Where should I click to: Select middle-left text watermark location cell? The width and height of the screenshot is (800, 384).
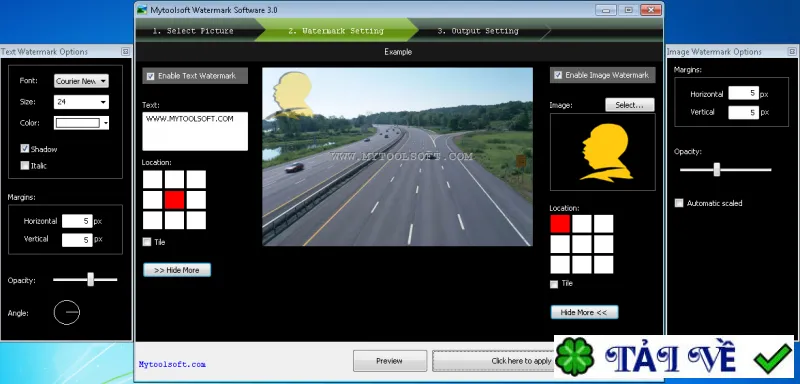point(153,200)
